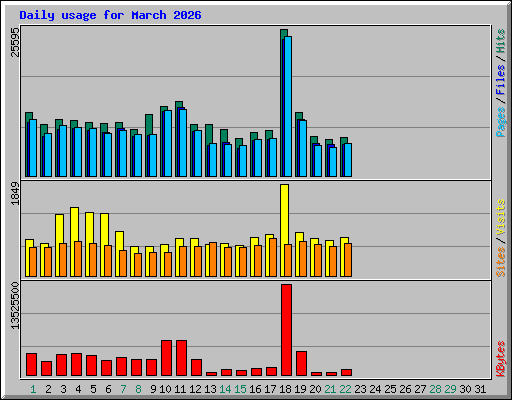Click the orange Sites bar for day 22
The image size is (512, 400).
pyautogui.click(x=348, y=260)
